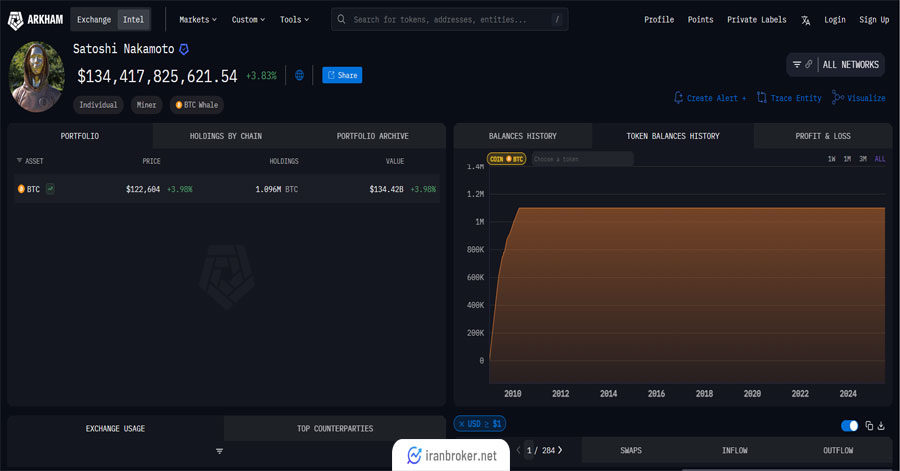Open the Portfolio Archive tab
This screenshot has width=900, height=471.
tap(373, 136)
